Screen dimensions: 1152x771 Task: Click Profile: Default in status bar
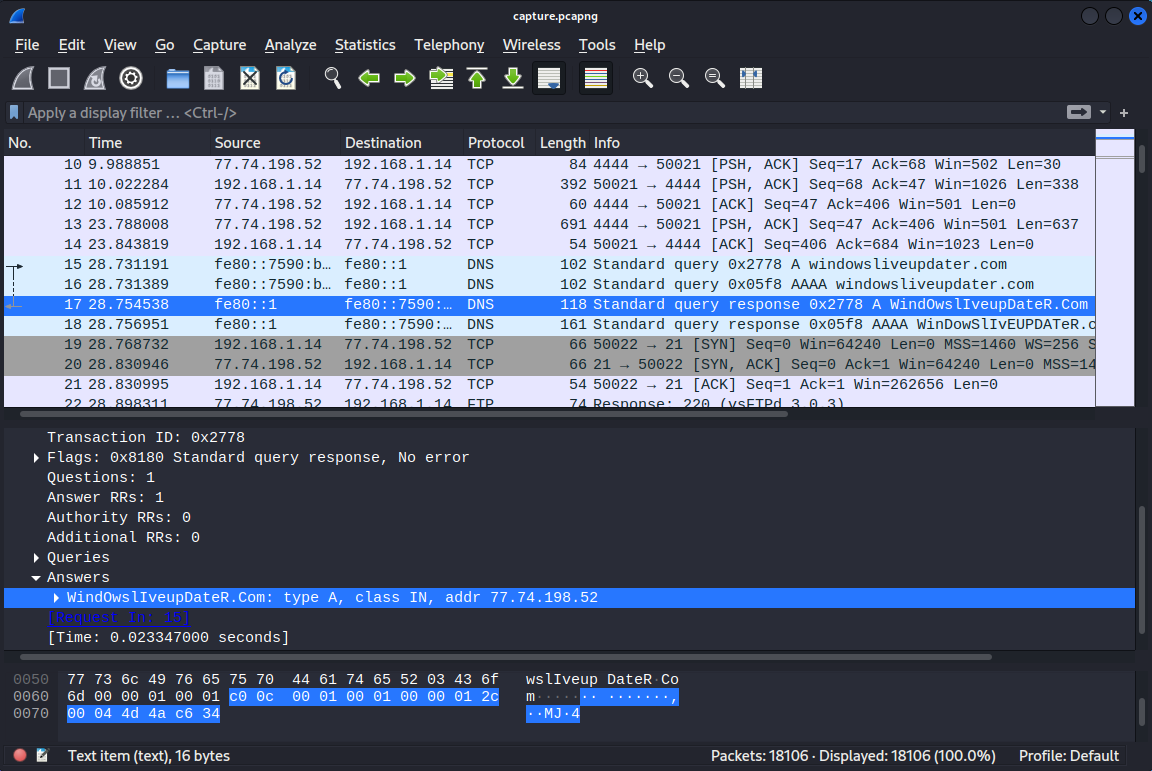pos(1068,756)
